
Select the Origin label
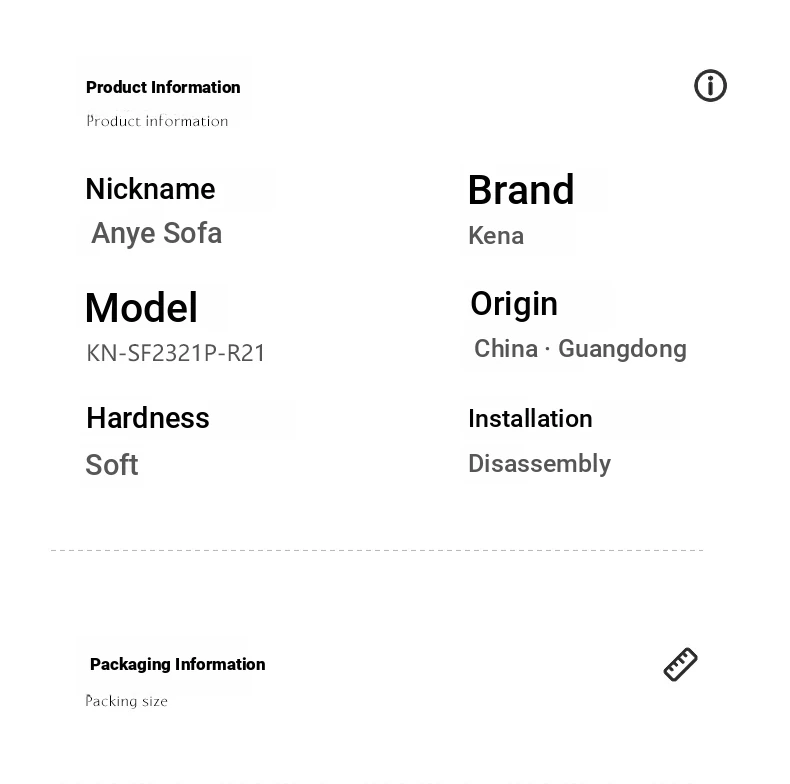pyautogui.click(x=514, y=305)
